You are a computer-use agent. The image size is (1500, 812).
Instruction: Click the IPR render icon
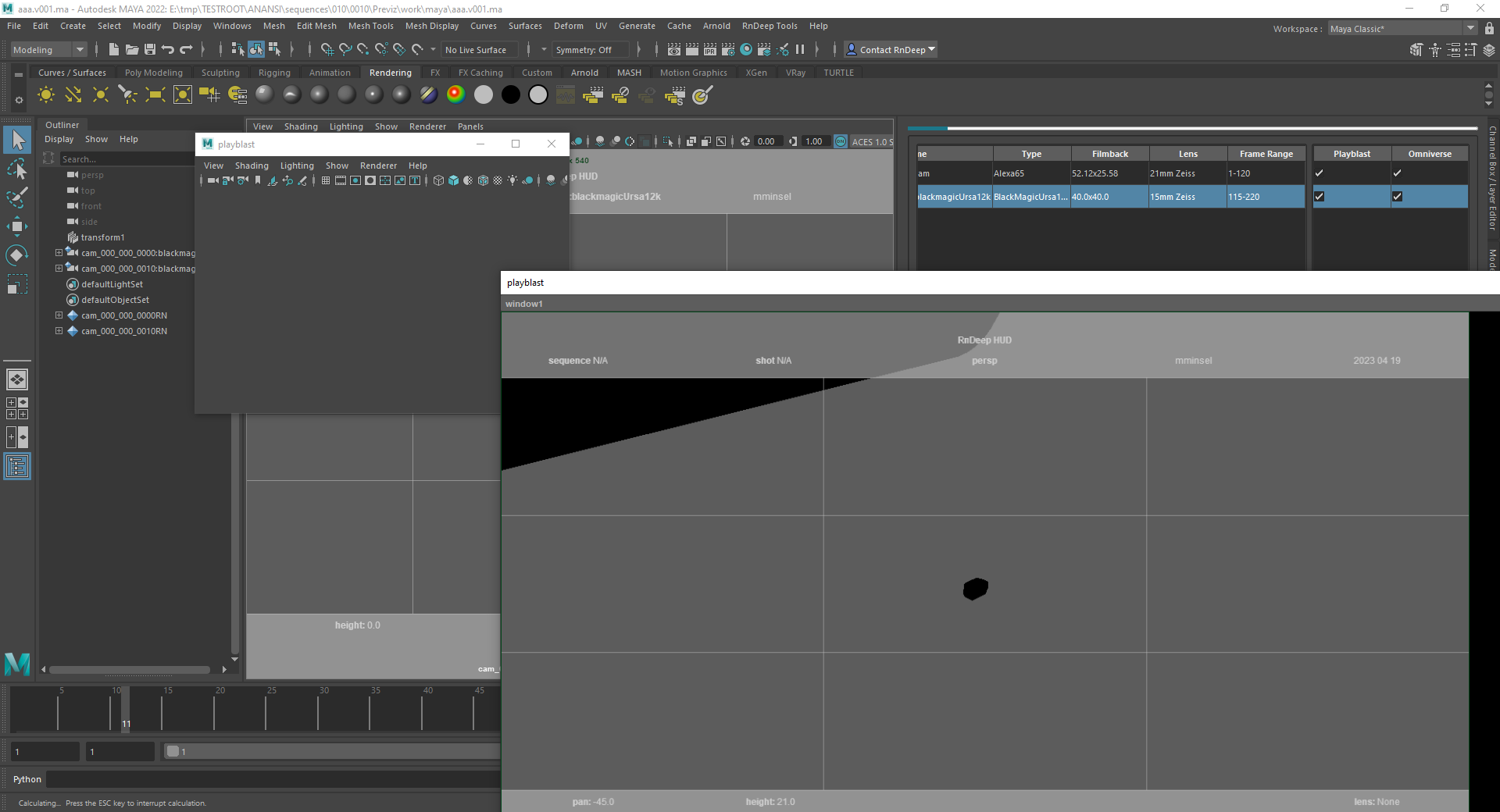coord(709,49)
